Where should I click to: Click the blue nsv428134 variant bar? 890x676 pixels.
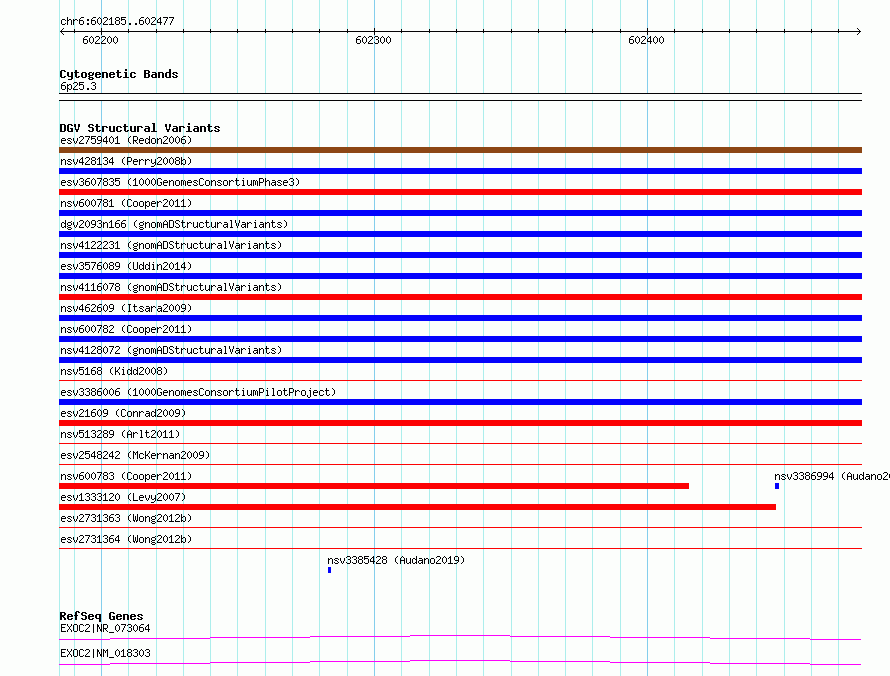point(460,171)
